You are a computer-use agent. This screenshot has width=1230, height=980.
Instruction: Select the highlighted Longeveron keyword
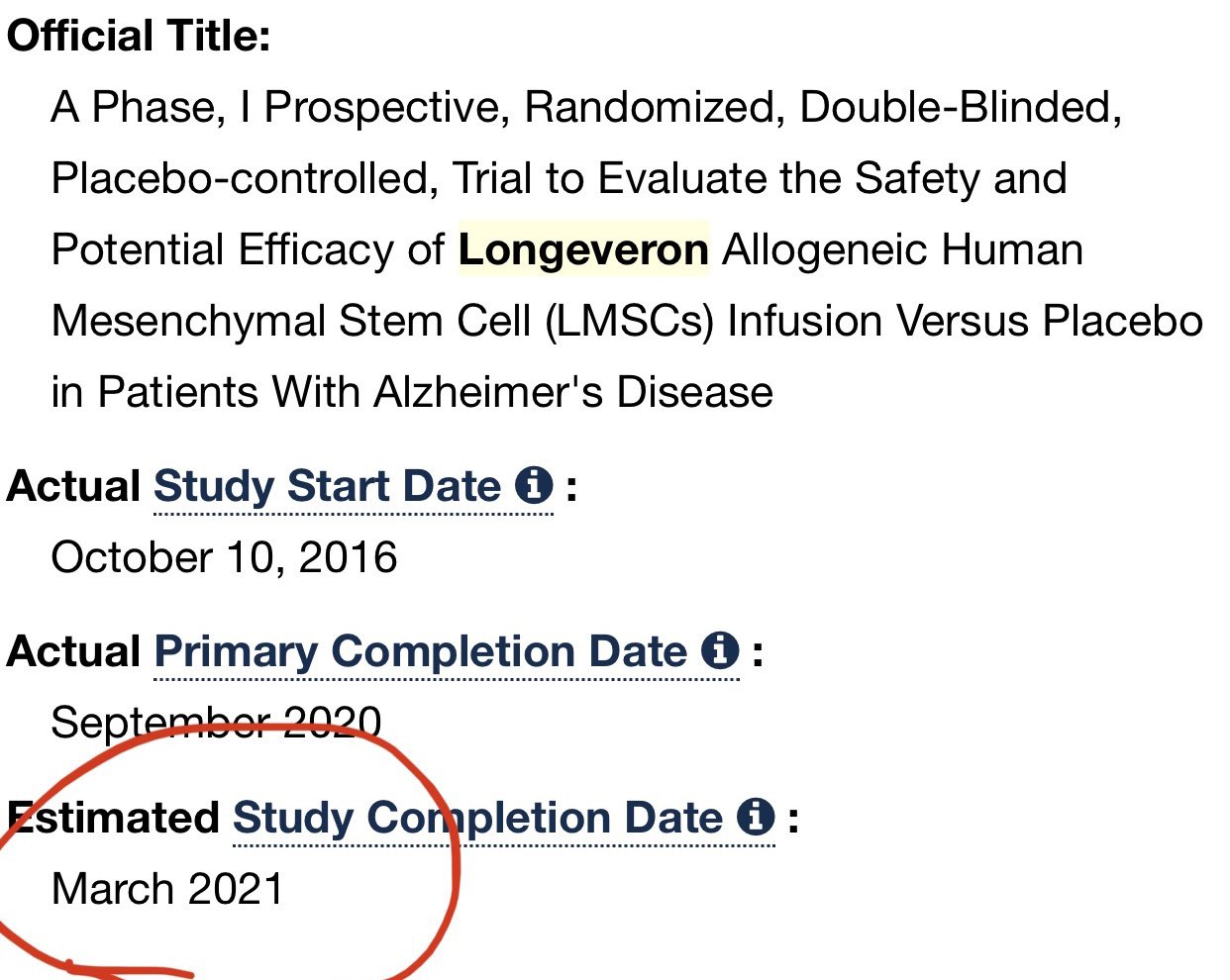pyautogui.click(x=583, y=249)
